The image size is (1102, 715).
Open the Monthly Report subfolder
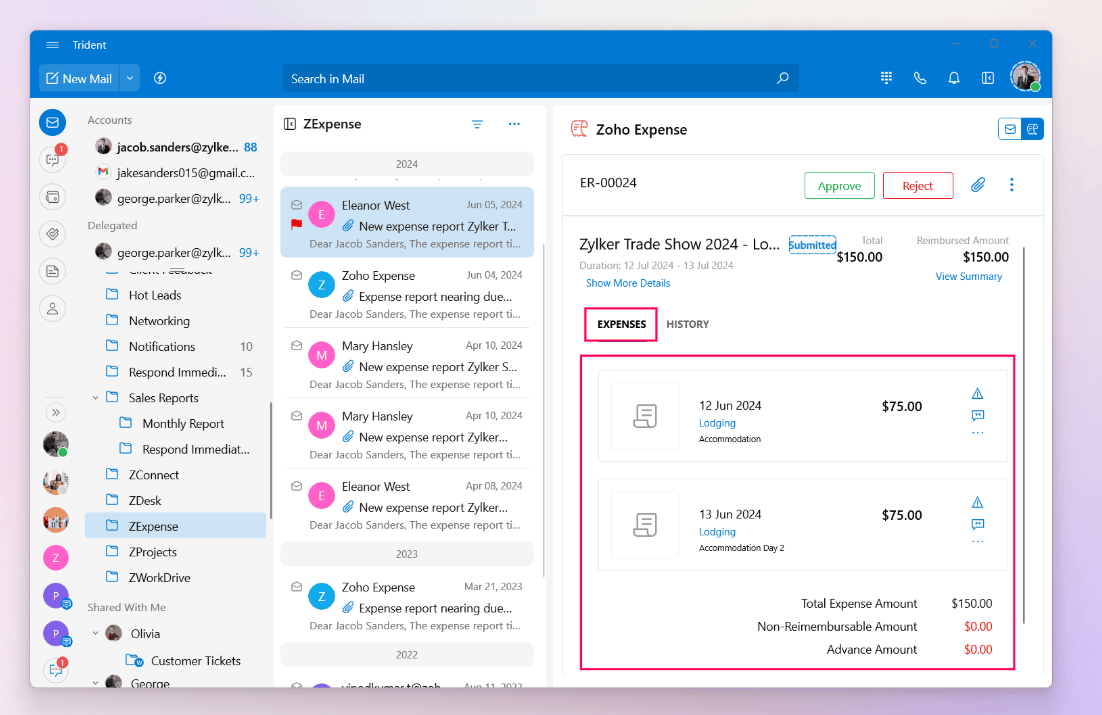coord(183,423)
